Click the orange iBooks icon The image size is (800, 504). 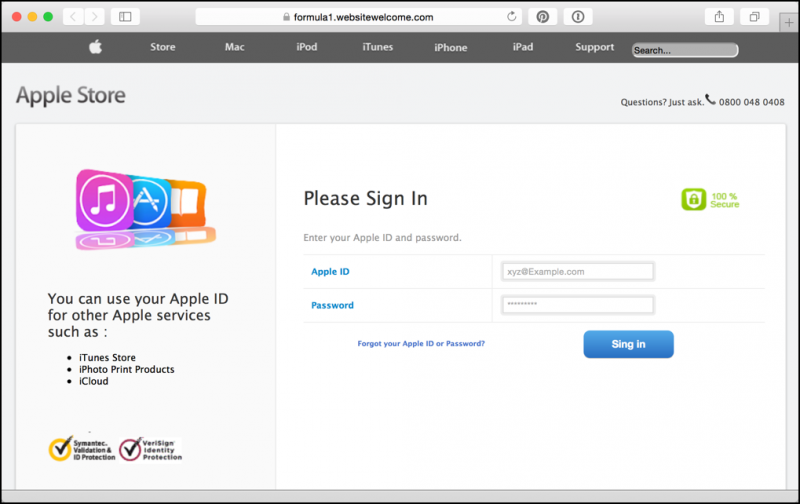pyautogui.click(x=187, y=203)
